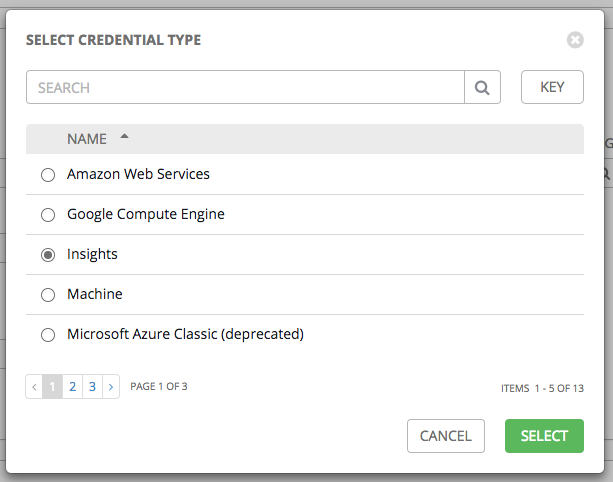This screenshot has width=613, height=482.
Task: Go to pagination page 3
Action: (92, 387)
